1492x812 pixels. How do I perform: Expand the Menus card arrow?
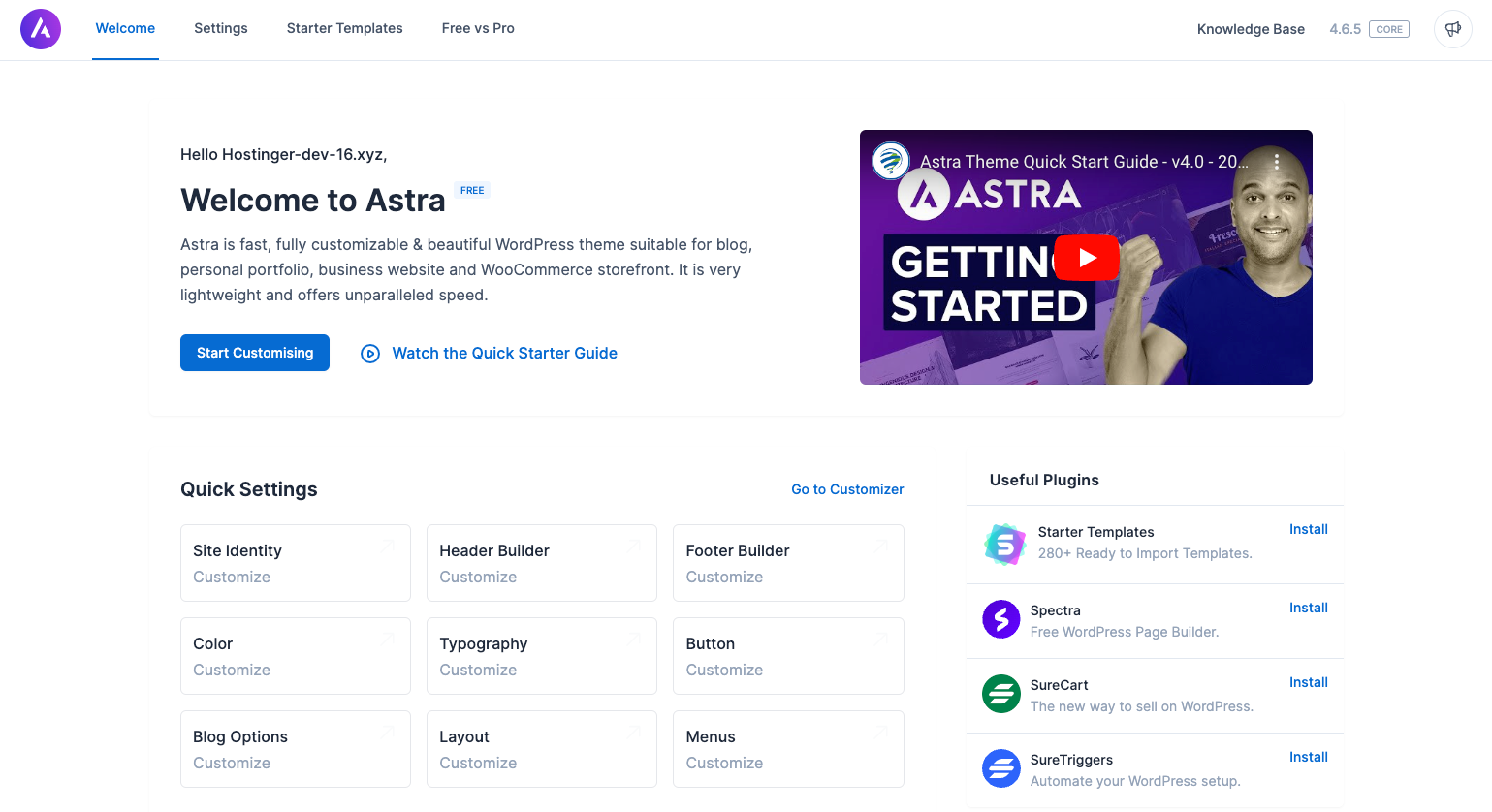coord(882,733)
